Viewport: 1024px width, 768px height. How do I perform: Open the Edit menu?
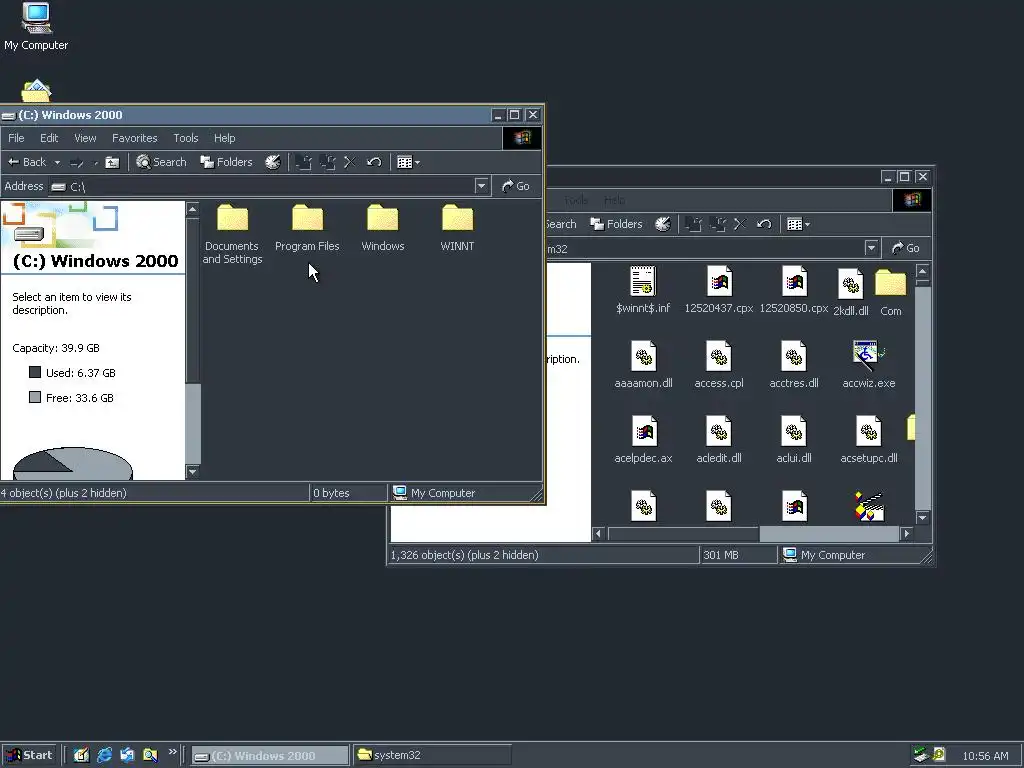pyautogui.click(x=49, y=138)
